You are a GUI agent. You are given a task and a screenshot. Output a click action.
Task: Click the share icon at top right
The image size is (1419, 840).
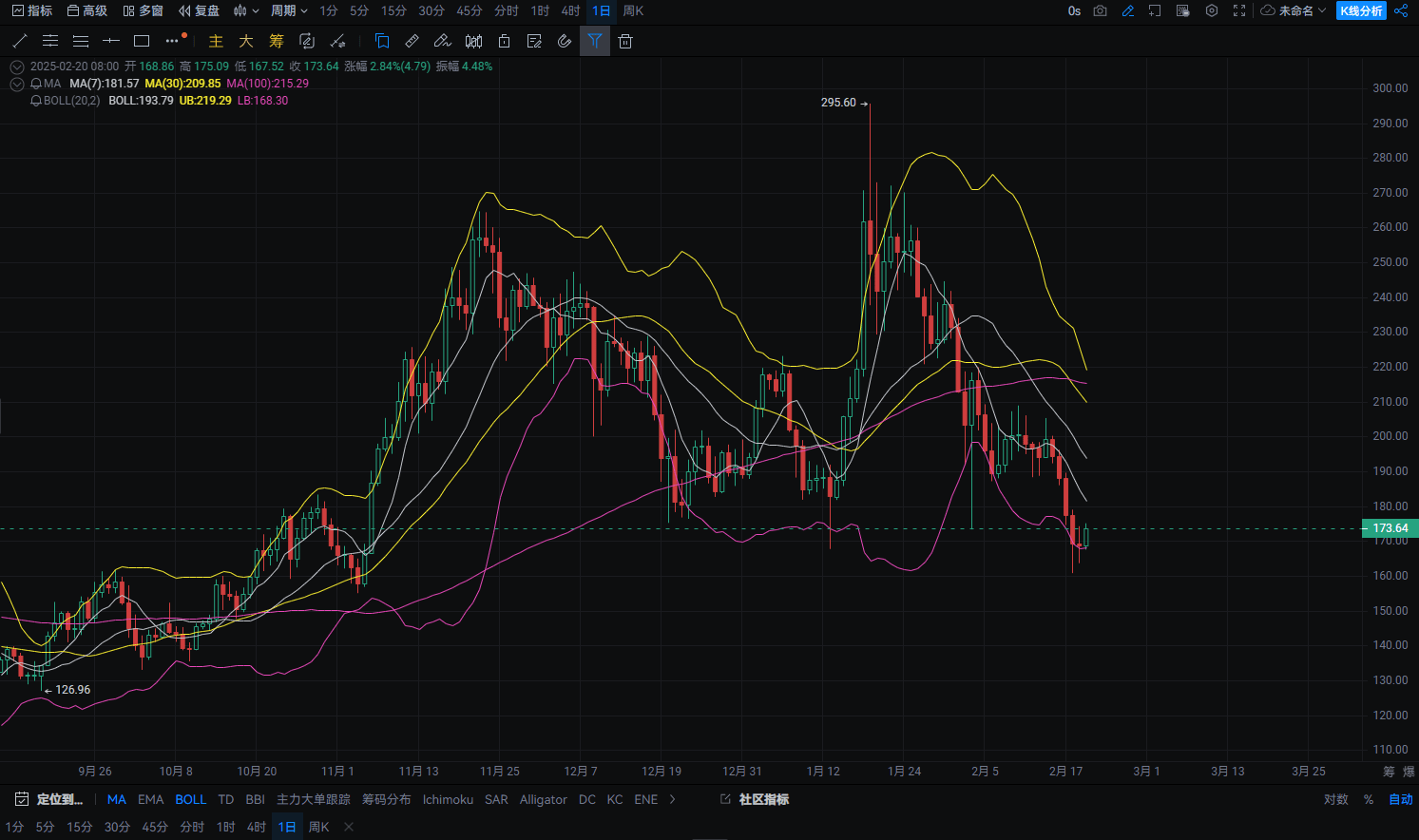[x=1402, y=10]
